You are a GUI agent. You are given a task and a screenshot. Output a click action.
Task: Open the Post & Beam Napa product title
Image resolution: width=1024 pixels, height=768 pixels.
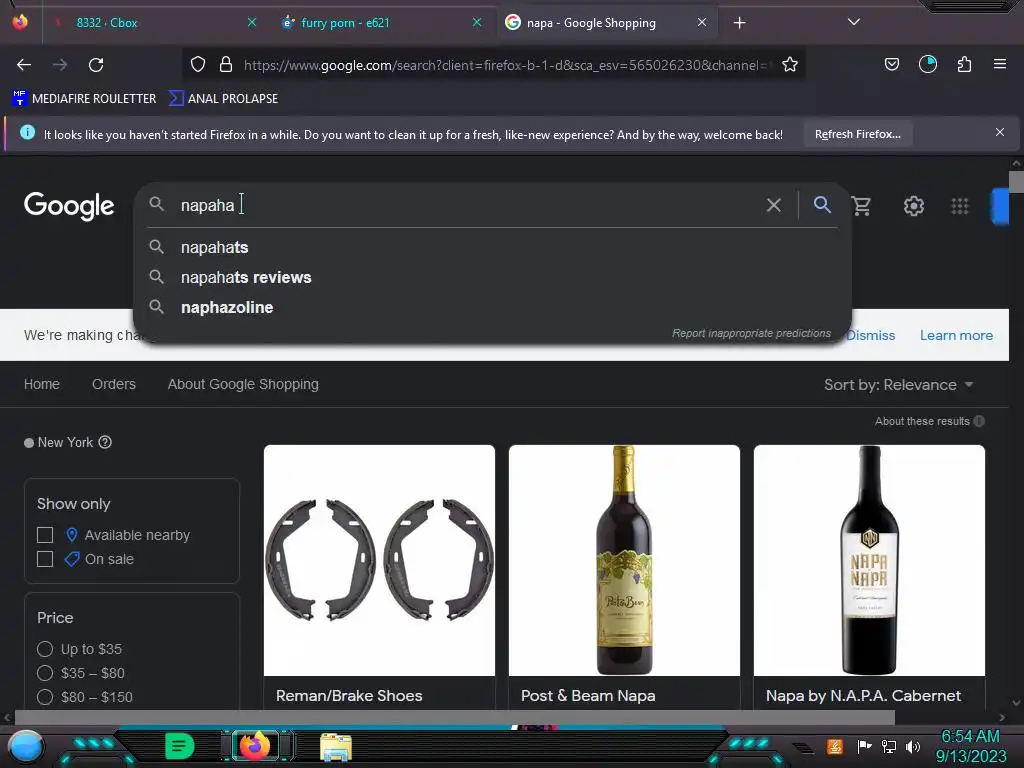[x=588, y=696]
